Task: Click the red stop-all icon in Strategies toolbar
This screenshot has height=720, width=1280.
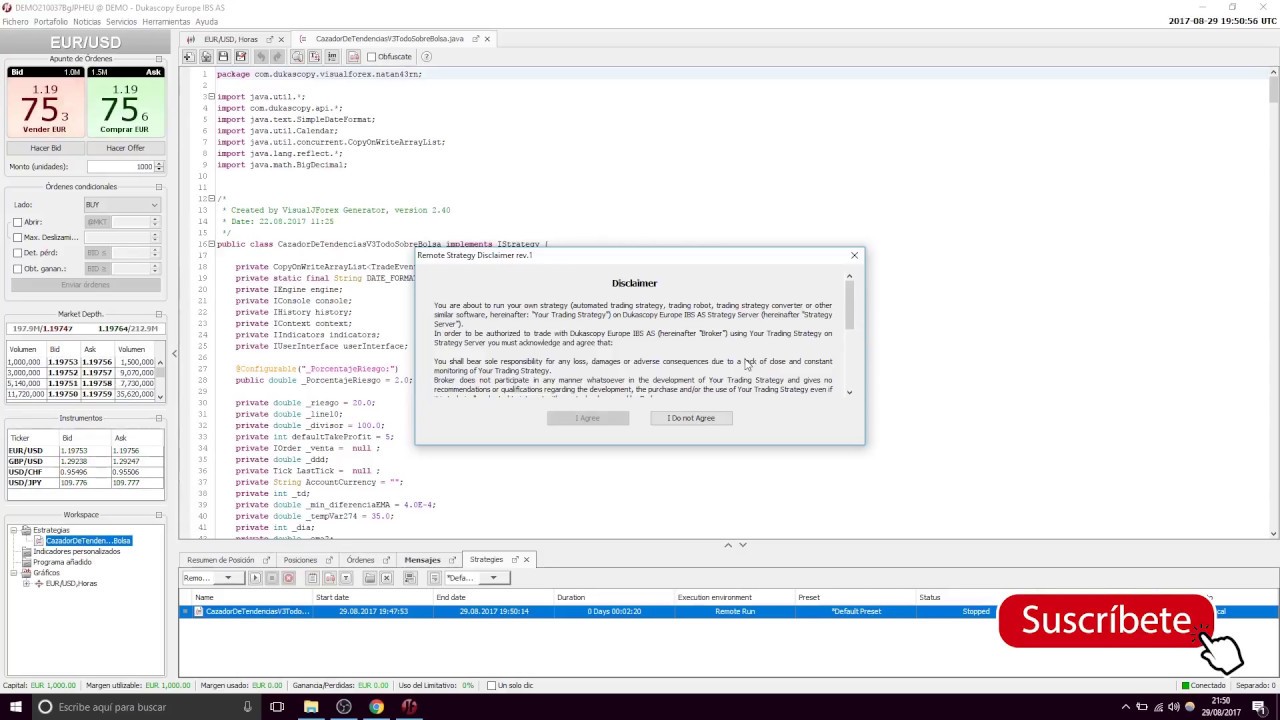Action: coord(289,578)
